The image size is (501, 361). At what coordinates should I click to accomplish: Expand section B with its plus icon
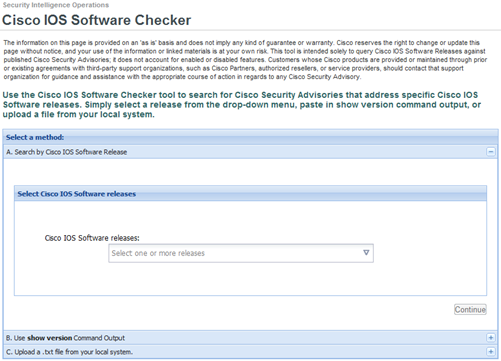(x=491, y=338)
